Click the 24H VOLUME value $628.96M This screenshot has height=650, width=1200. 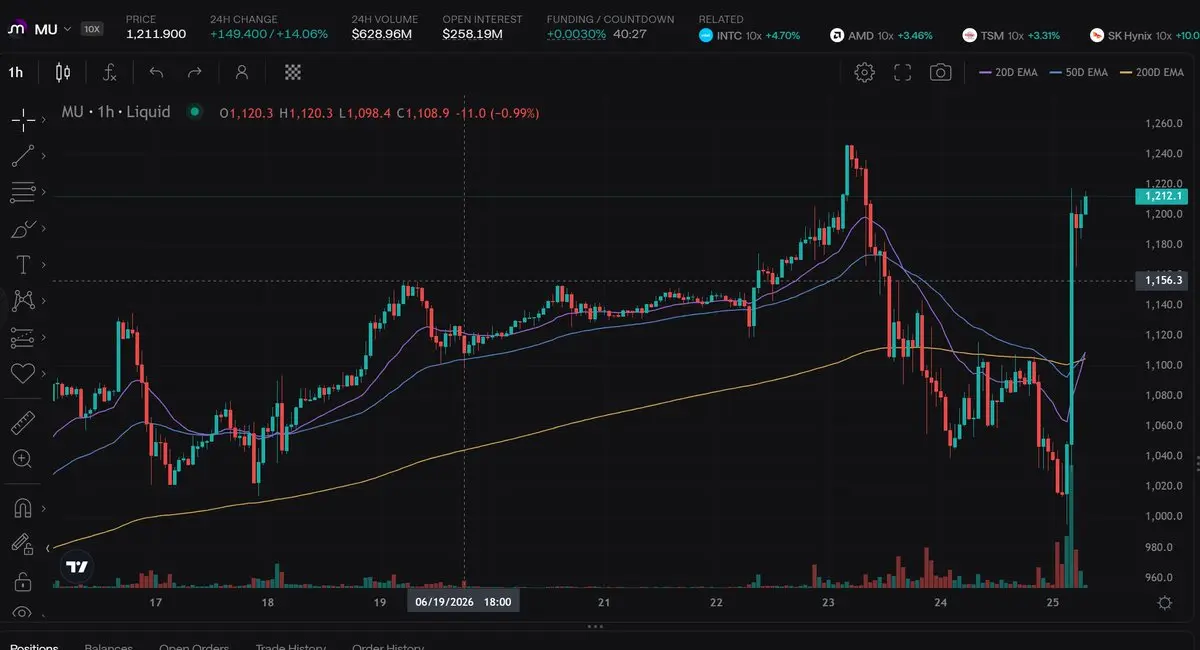381,34
